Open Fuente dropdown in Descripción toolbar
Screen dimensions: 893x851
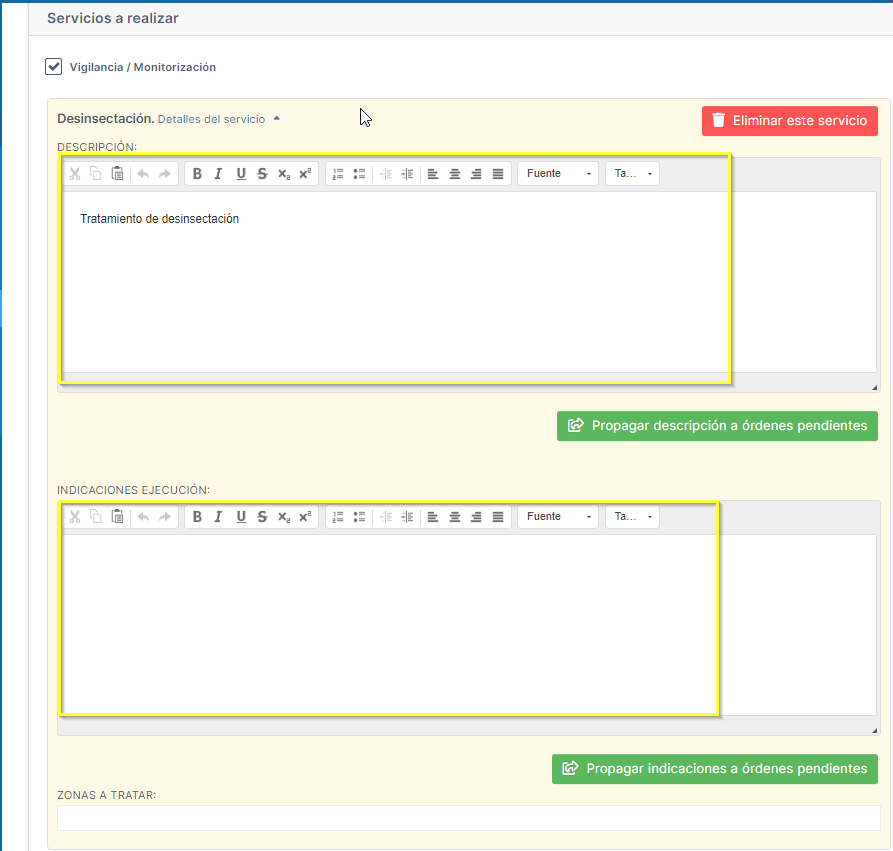[x=557, y=174]
